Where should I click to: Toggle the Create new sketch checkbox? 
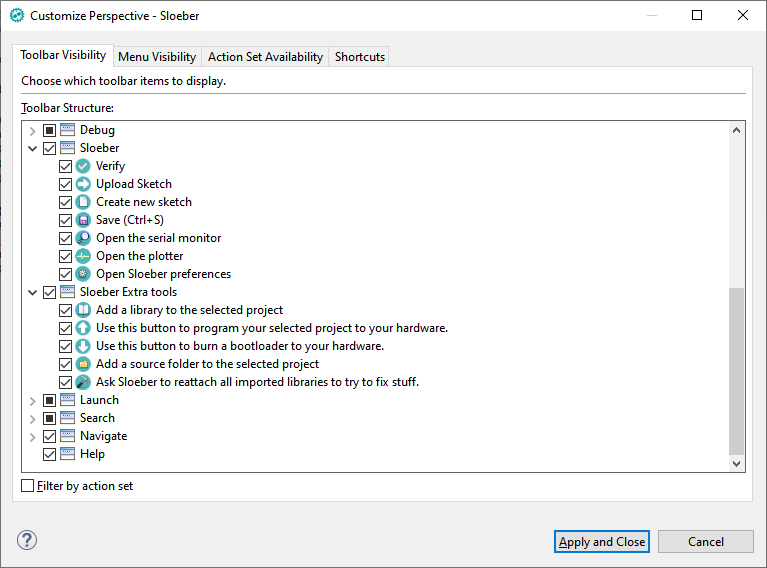[66, 202]
